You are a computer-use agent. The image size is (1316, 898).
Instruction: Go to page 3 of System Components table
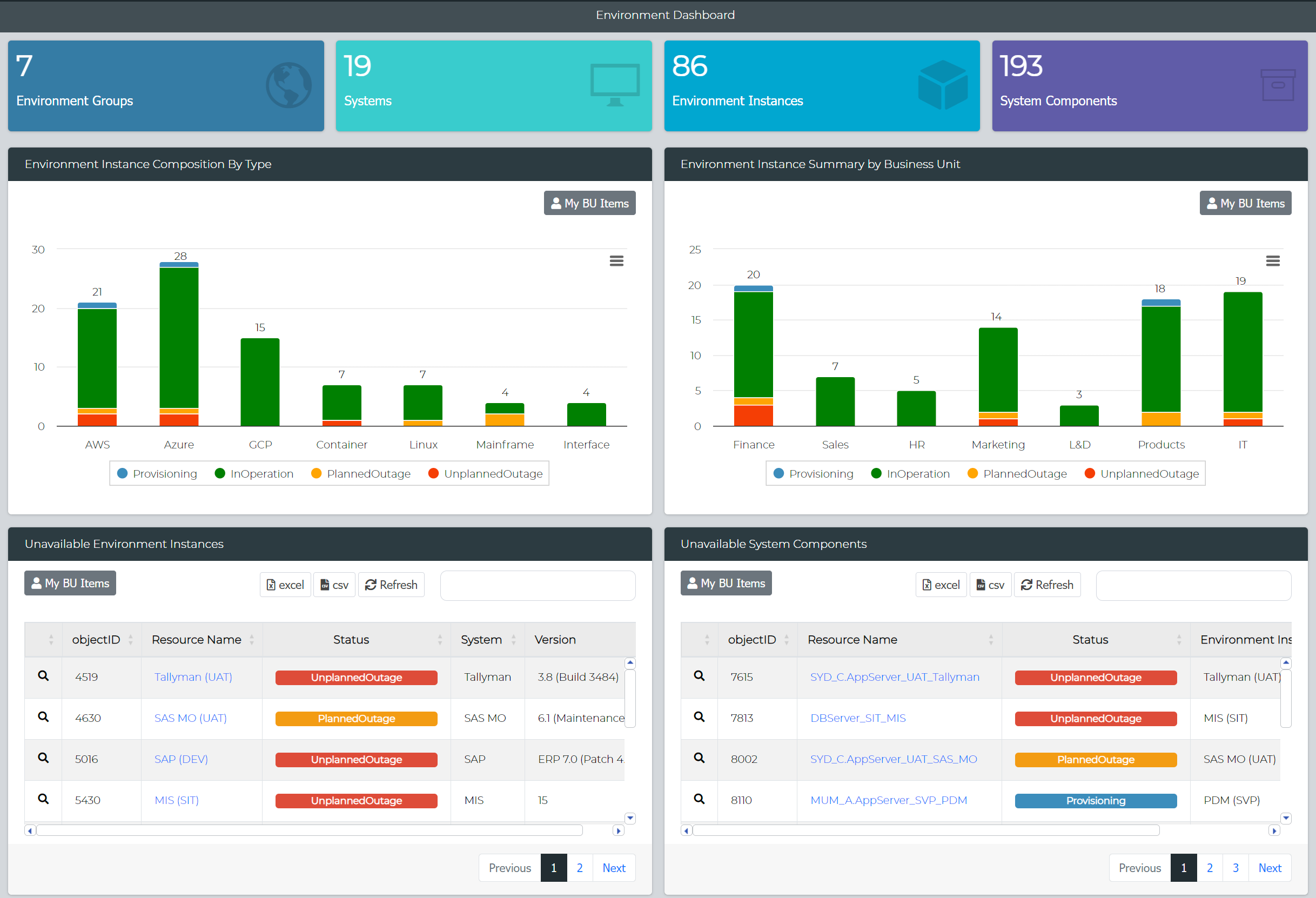(1236, 868)
